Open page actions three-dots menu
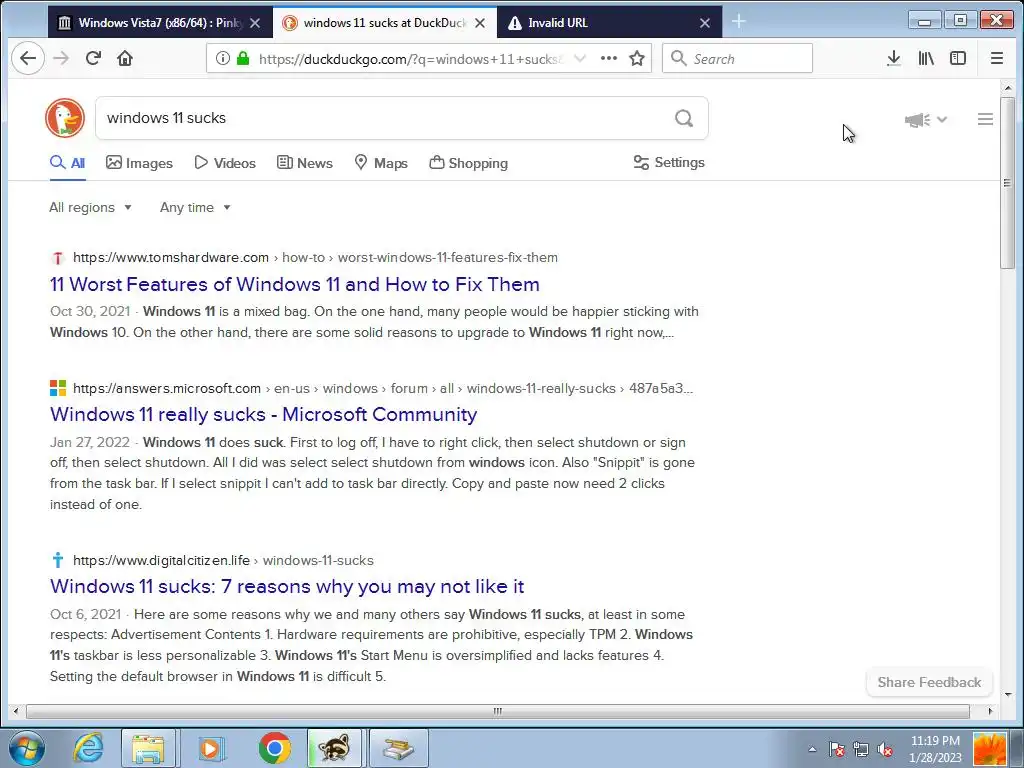This screenshot has height=768, width=1024. pos(609,58)
